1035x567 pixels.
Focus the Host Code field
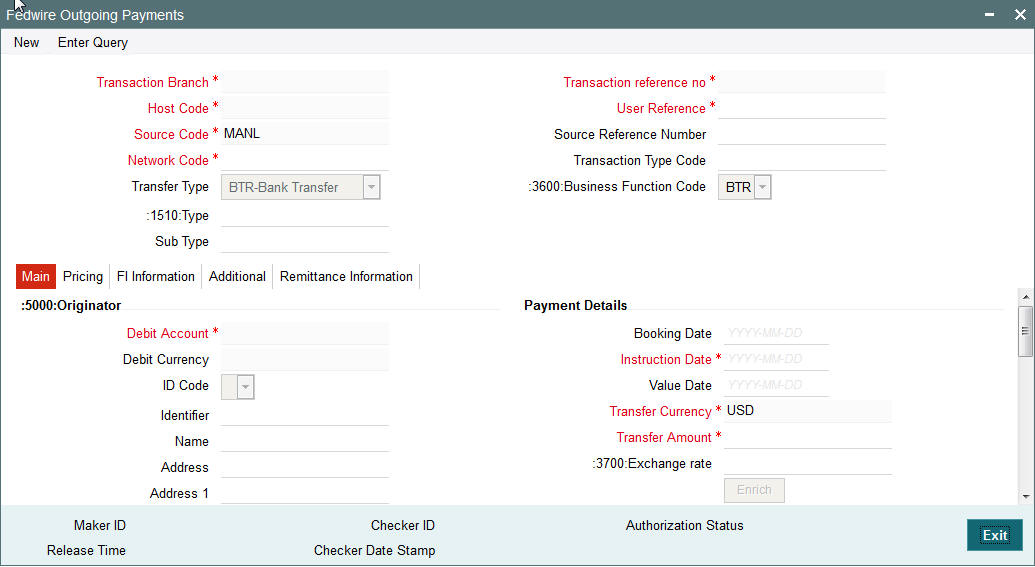pyautogui.click(x=304, y=108)
